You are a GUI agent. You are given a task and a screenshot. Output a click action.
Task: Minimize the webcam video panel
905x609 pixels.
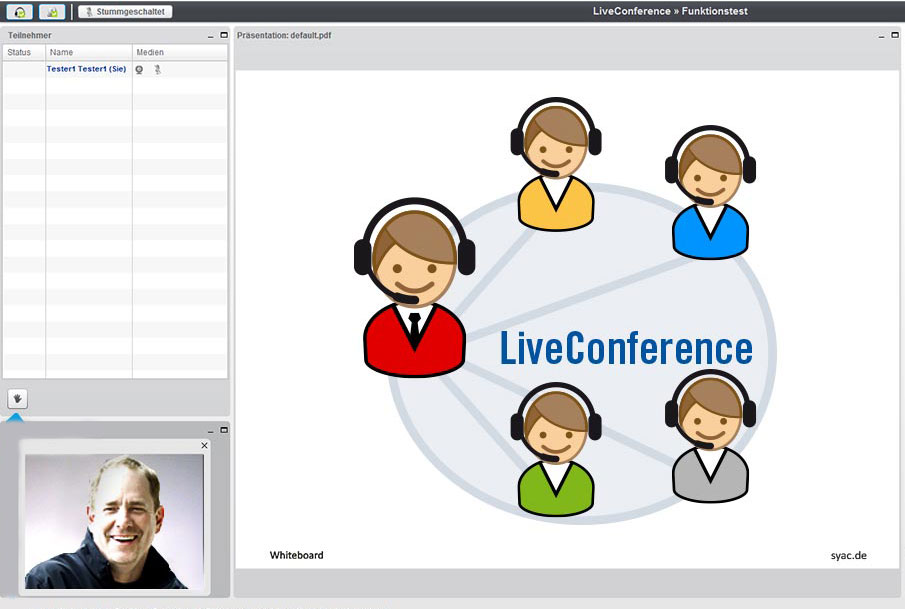211,431
